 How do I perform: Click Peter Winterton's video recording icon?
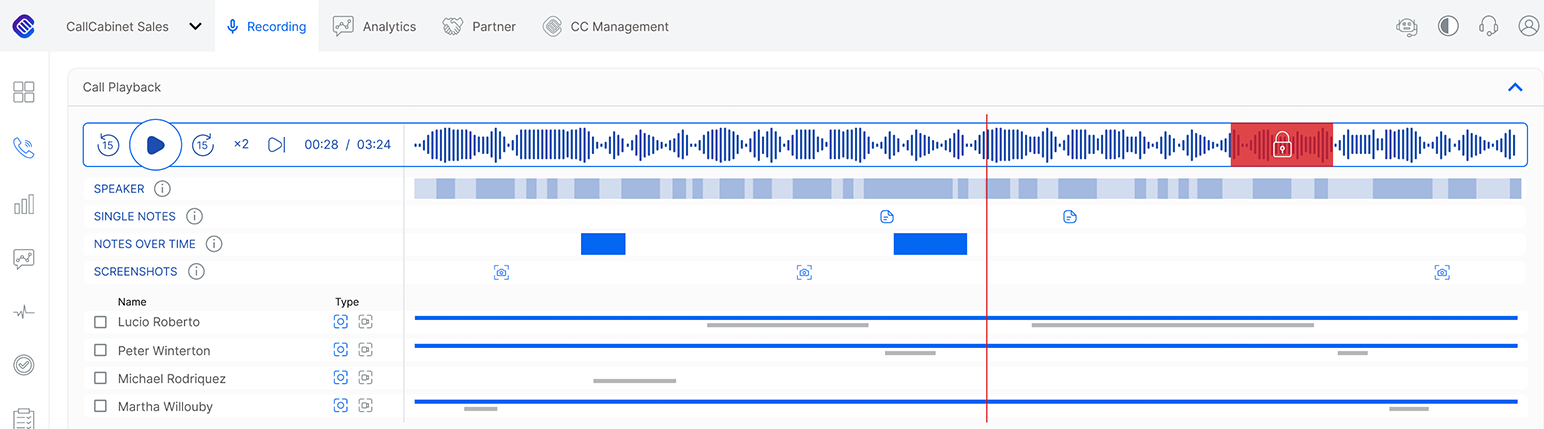(365, 349)
